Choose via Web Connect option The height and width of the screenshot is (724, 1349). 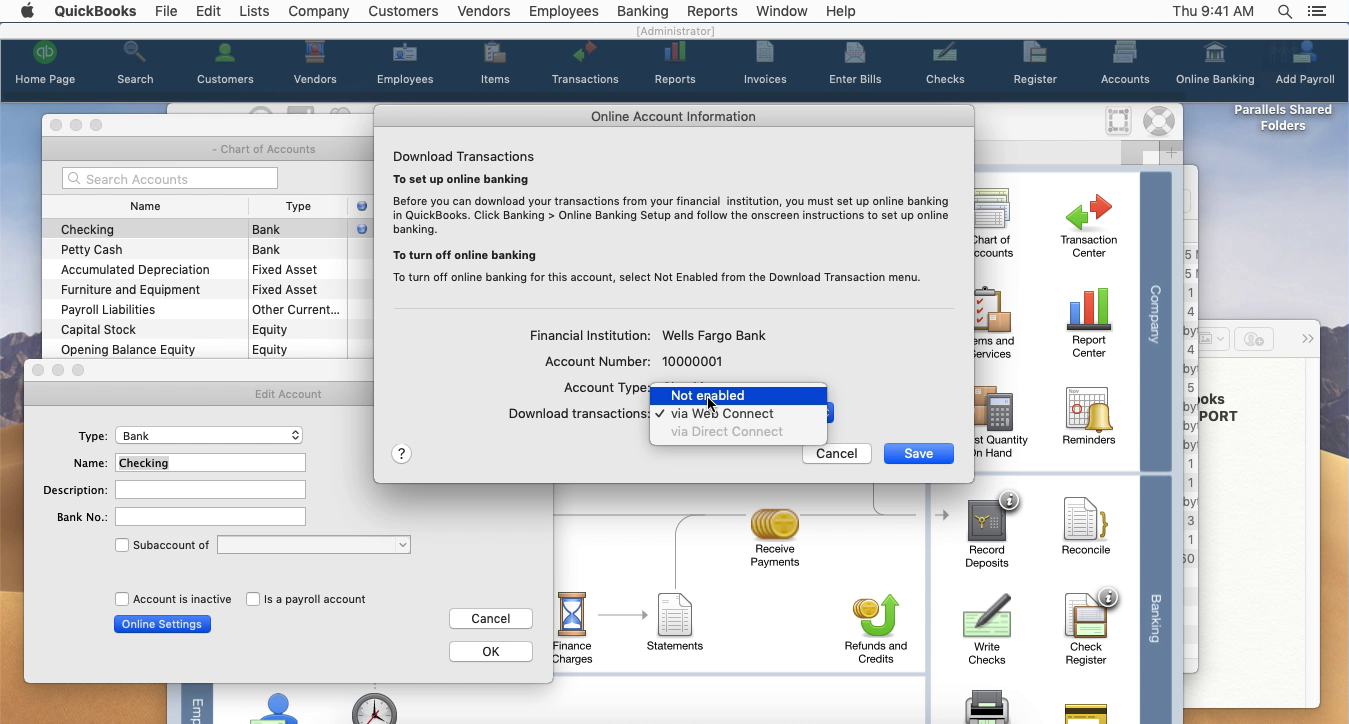point(738,413)
